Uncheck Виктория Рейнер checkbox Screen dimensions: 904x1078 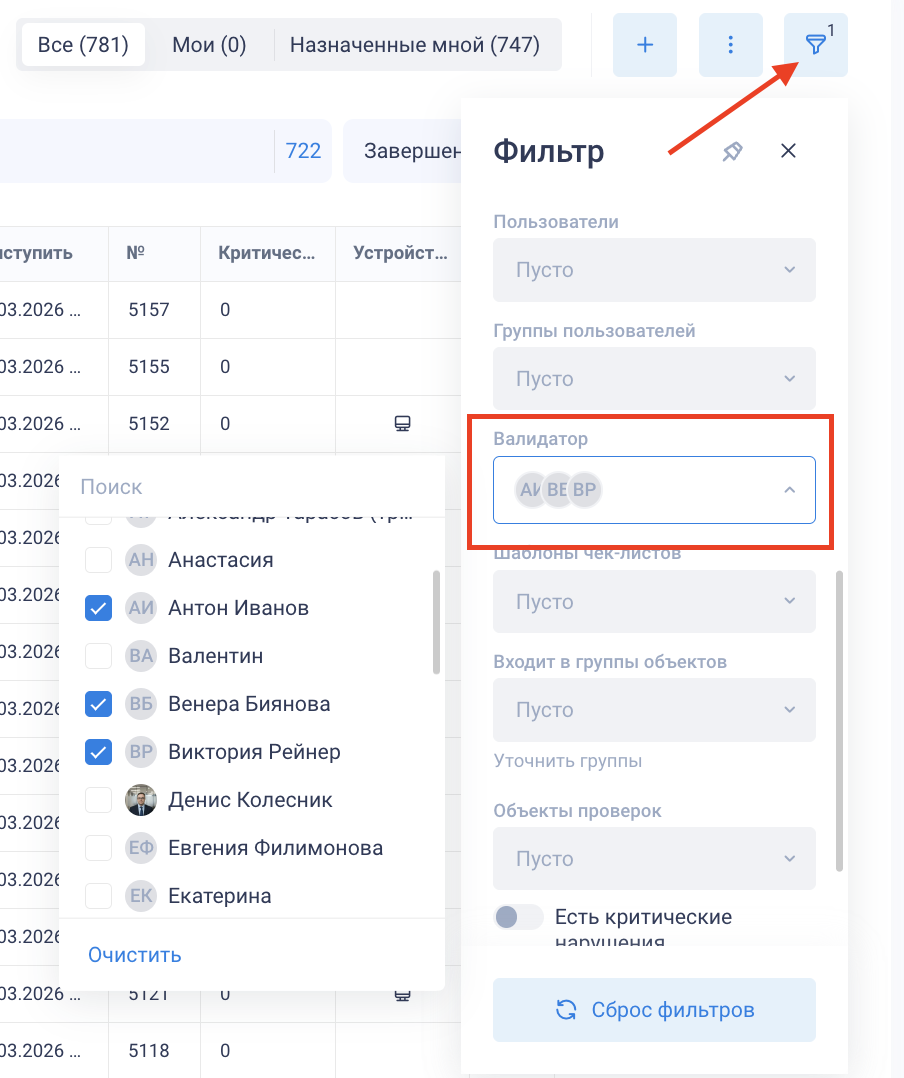click(x=98, y=752)
